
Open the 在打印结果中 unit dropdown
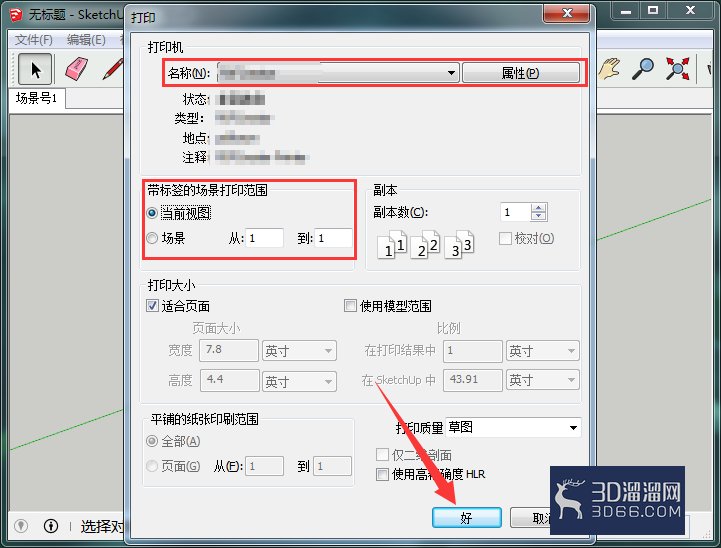tap(543, 351)
